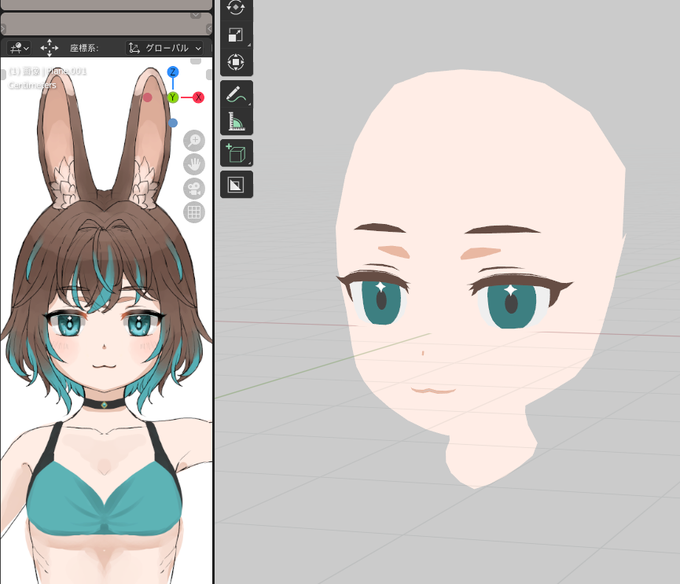
Task: Click the pan hand navigation icon
Action: tap(194, 164)
